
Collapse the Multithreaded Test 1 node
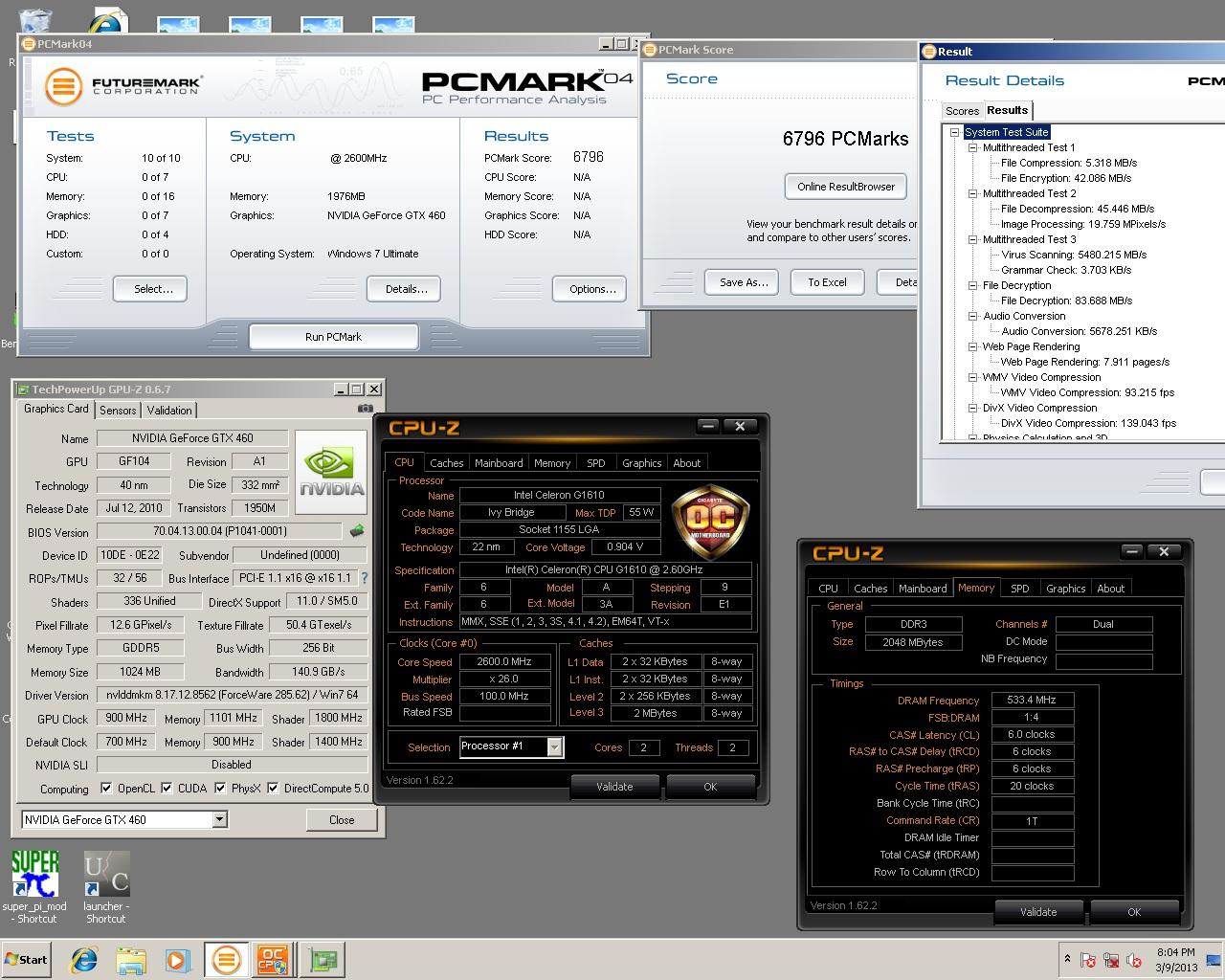[972, 147]
